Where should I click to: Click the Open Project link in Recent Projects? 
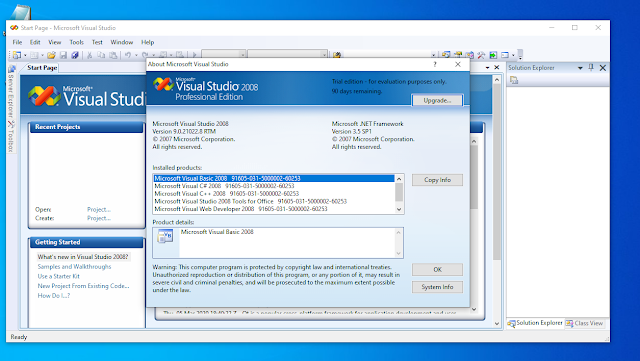(99, 209)
